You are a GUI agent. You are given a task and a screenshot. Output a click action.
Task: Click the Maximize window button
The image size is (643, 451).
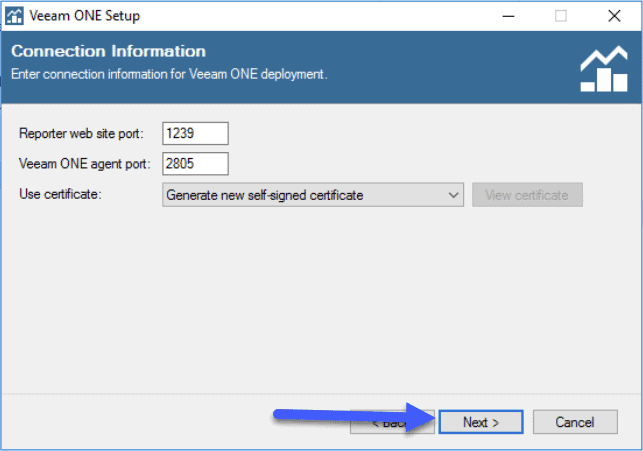[561, 16]
